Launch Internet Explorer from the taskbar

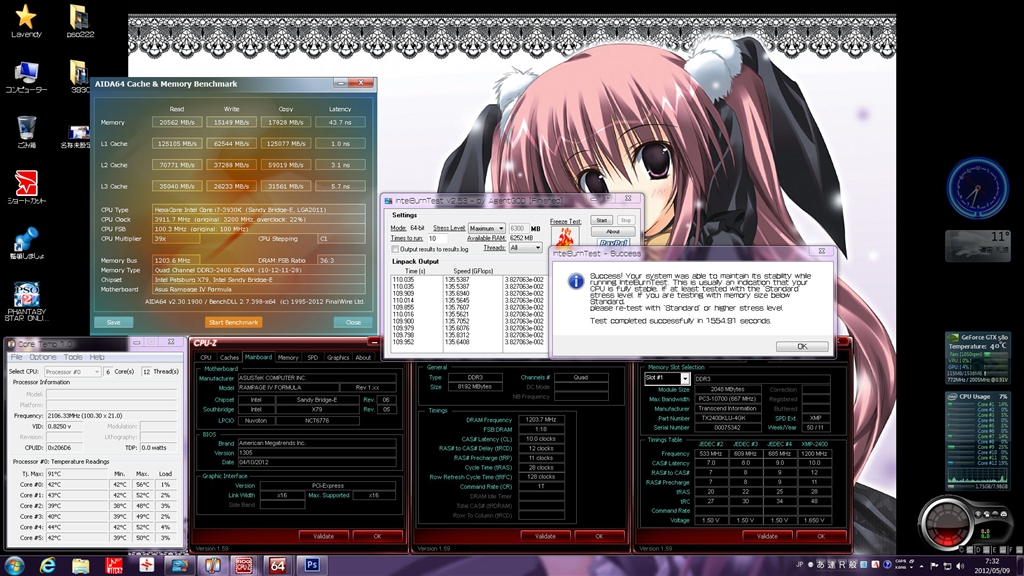[48, 565]
